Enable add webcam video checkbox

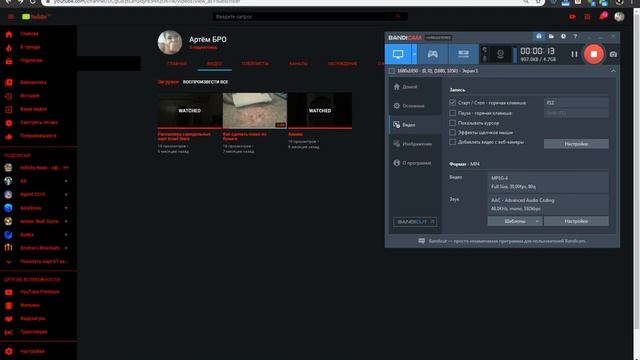[x=452, y=142]
